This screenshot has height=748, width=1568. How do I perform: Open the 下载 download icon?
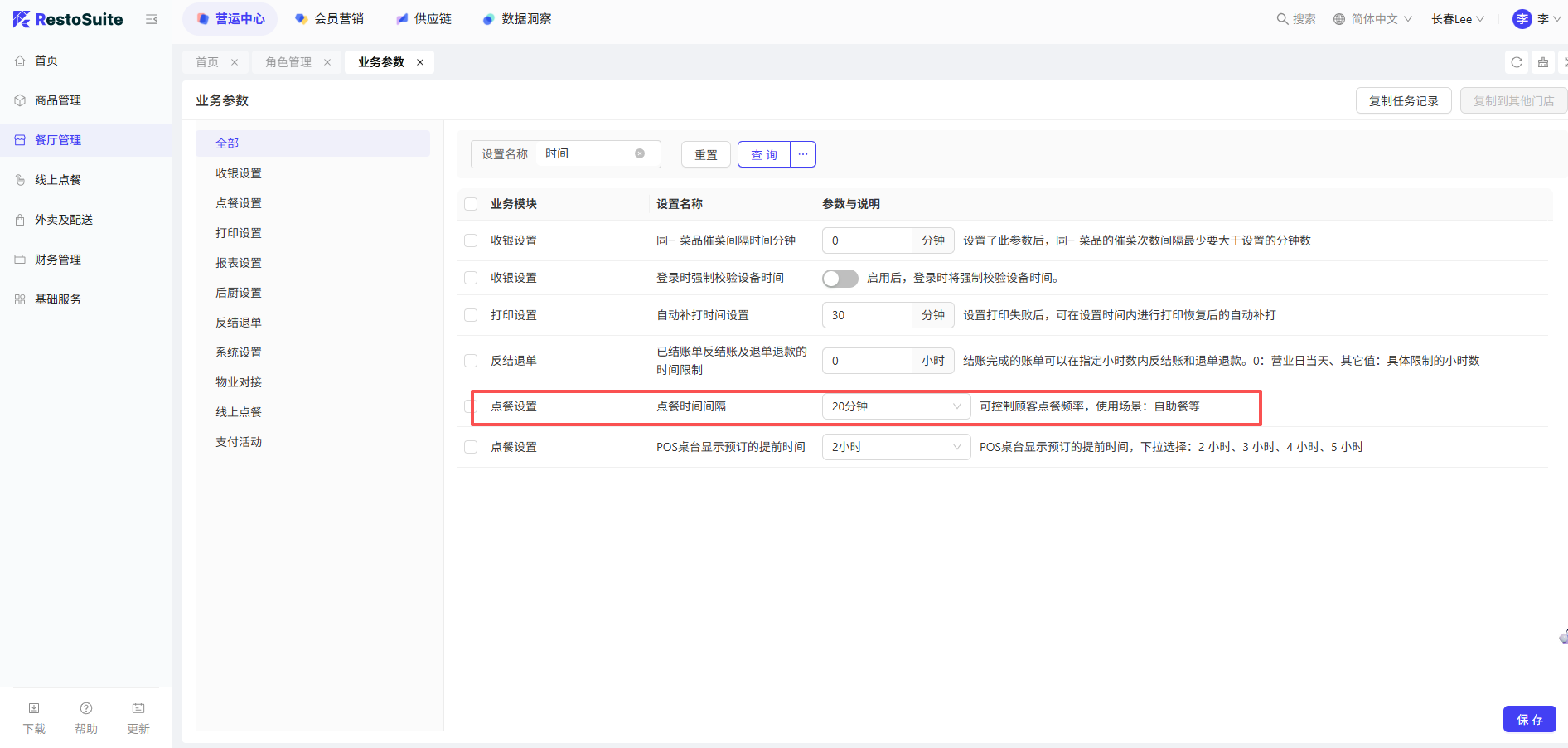coord(34,709)
